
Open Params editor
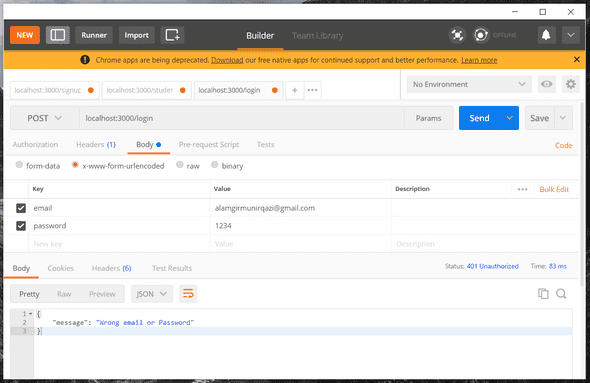tap(428, 118)
